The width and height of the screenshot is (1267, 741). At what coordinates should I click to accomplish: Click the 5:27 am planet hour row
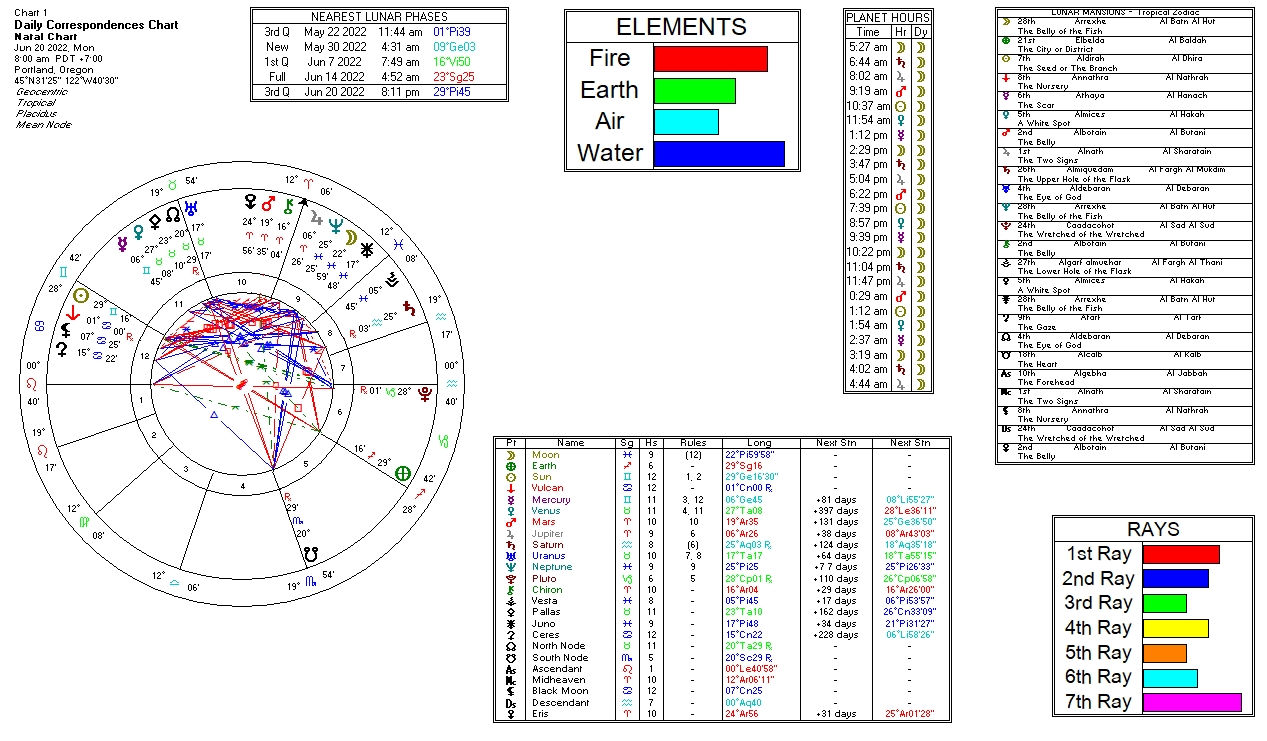(x=888, y=47)
